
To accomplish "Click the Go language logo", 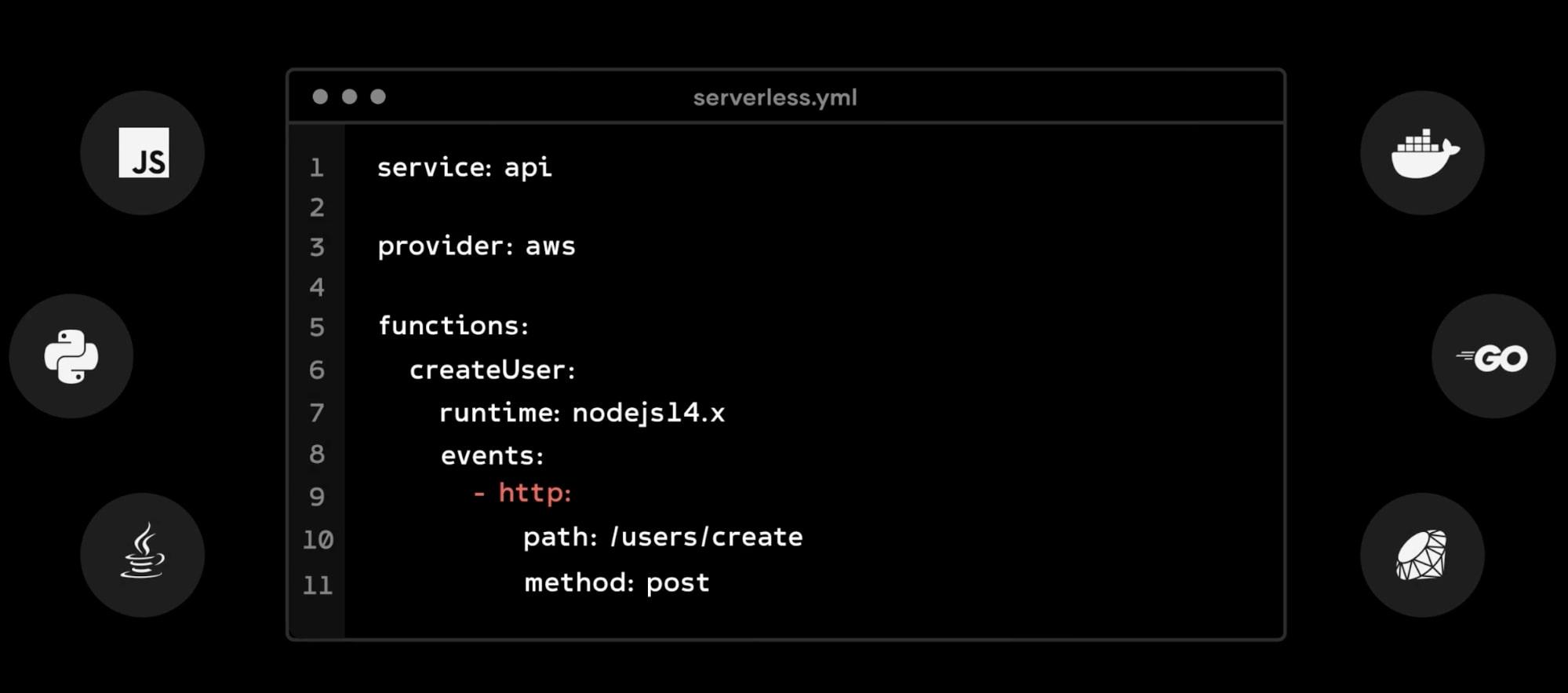I will (1493, 358).
